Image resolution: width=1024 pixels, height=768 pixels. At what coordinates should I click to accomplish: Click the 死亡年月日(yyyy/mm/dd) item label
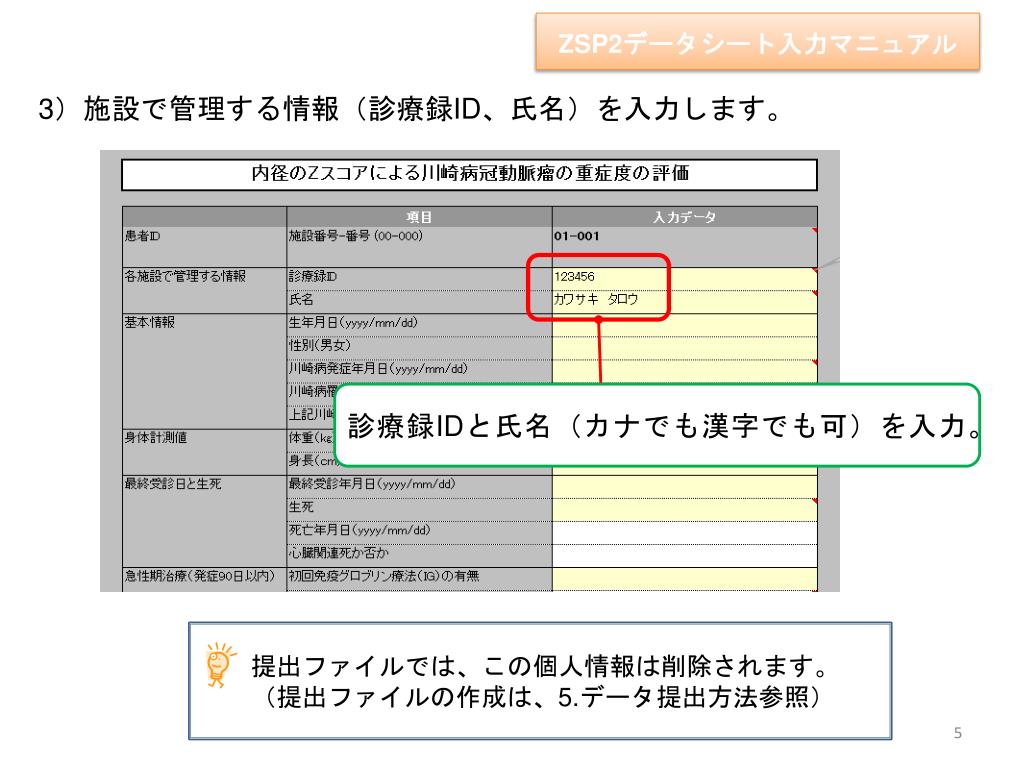360,530
